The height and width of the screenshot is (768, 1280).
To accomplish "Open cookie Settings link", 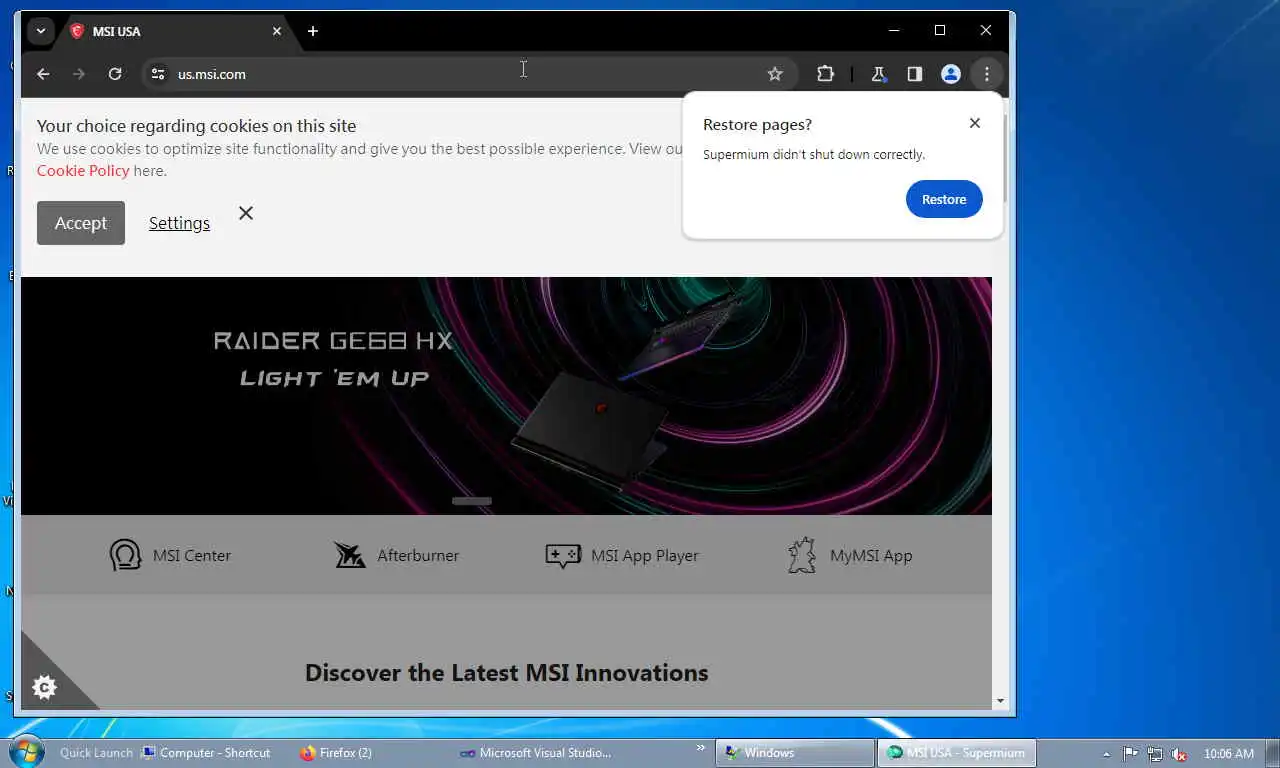I will click(179, 223).
